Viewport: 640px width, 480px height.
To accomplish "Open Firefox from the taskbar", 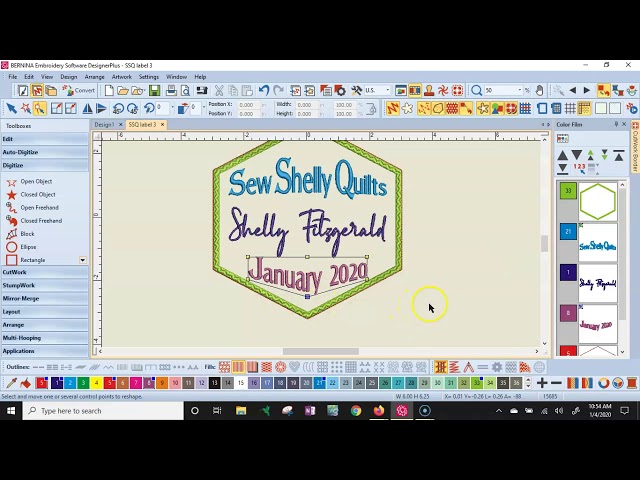I will tap(379, 411).
